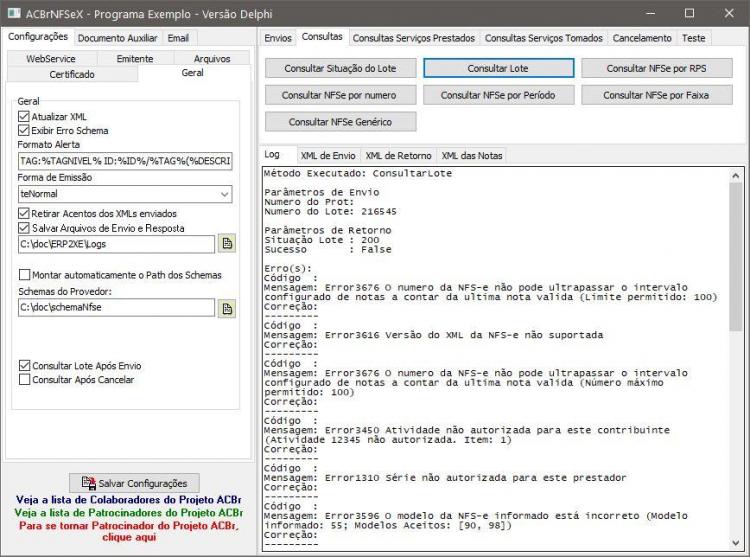Click the Consultar Situação do Lote button
The image size is (750, 557).
(340, 68)
